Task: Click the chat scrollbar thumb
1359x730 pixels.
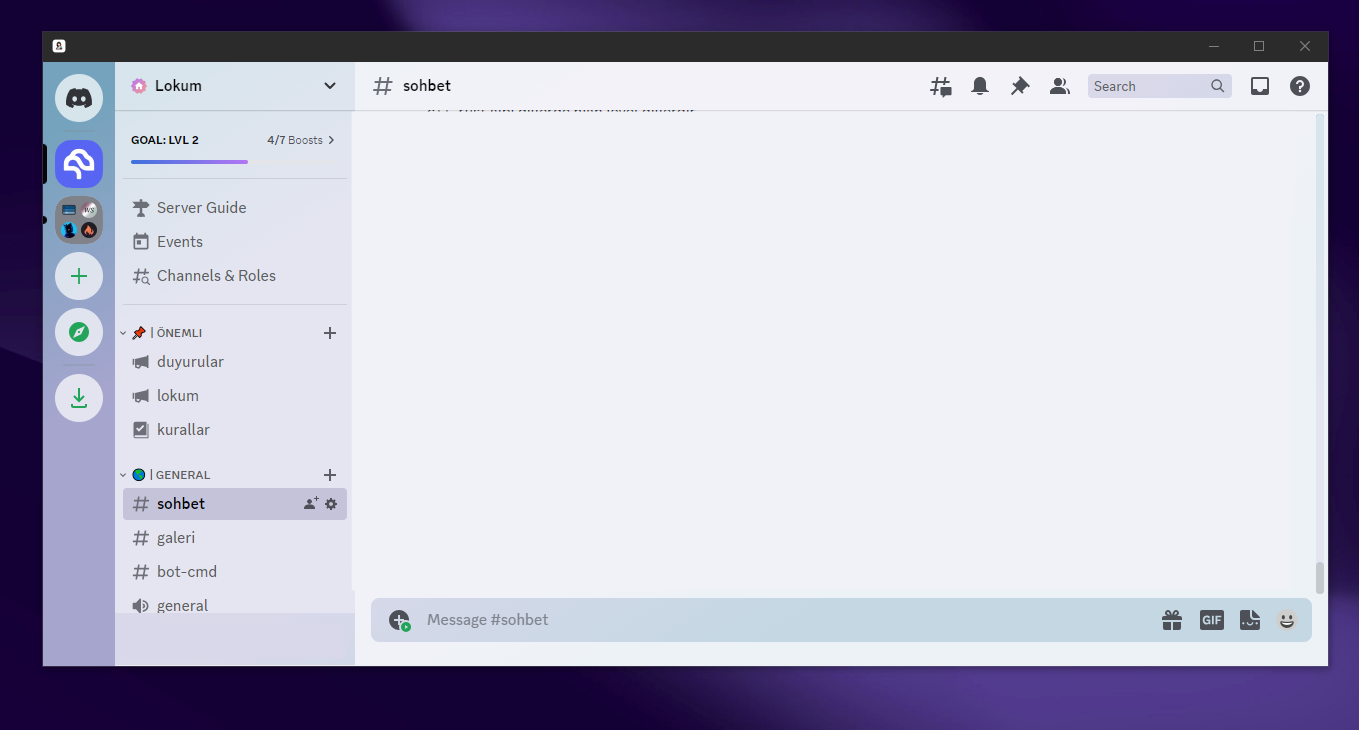Action: tap(1320, 577)
